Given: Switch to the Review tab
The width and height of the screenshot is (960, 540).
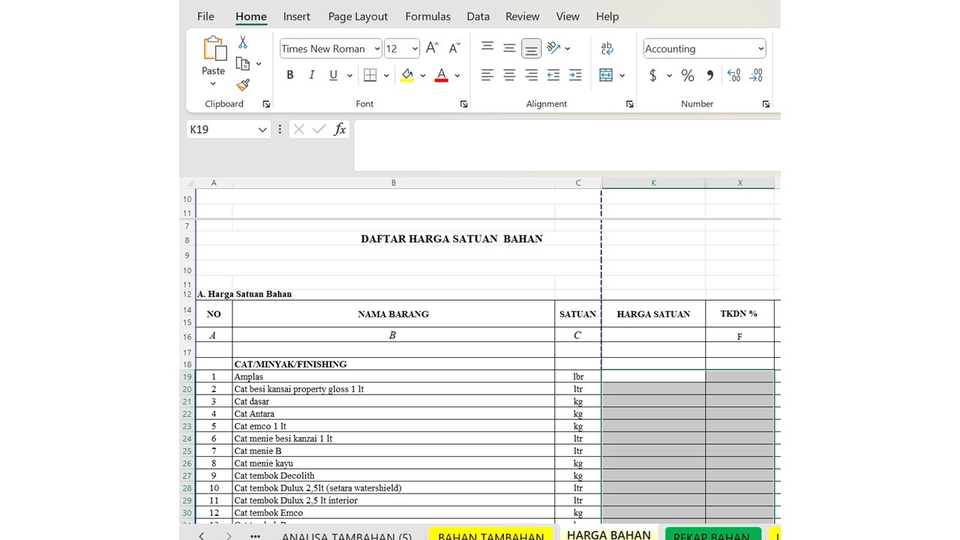Looking at the screenshot, I should tap(522, 17).
